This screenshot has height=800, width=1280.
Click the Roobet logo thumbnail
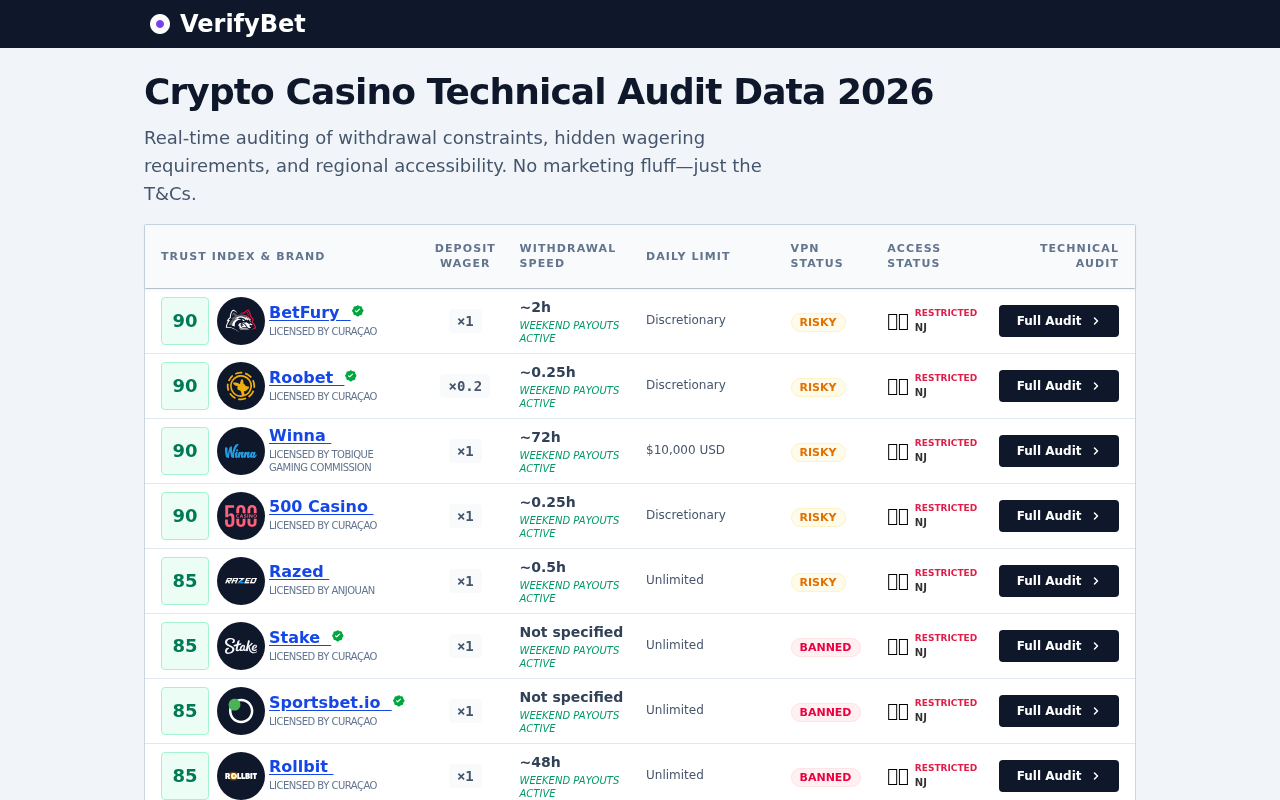[241, 386]
